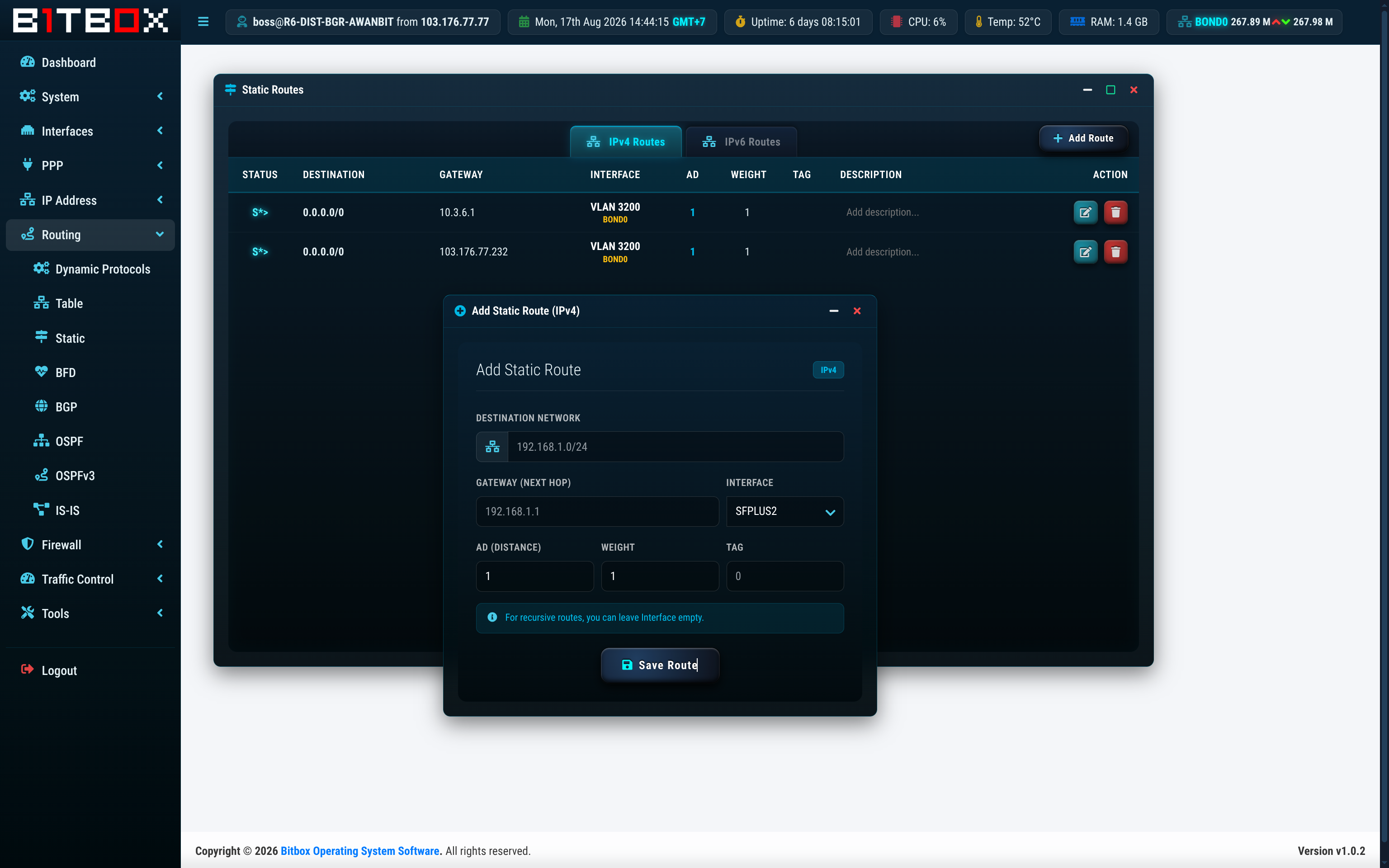The height and width of the screenshot is (868, 1389).
Task: Open the BGP routing page
Action: coord(56,407)
